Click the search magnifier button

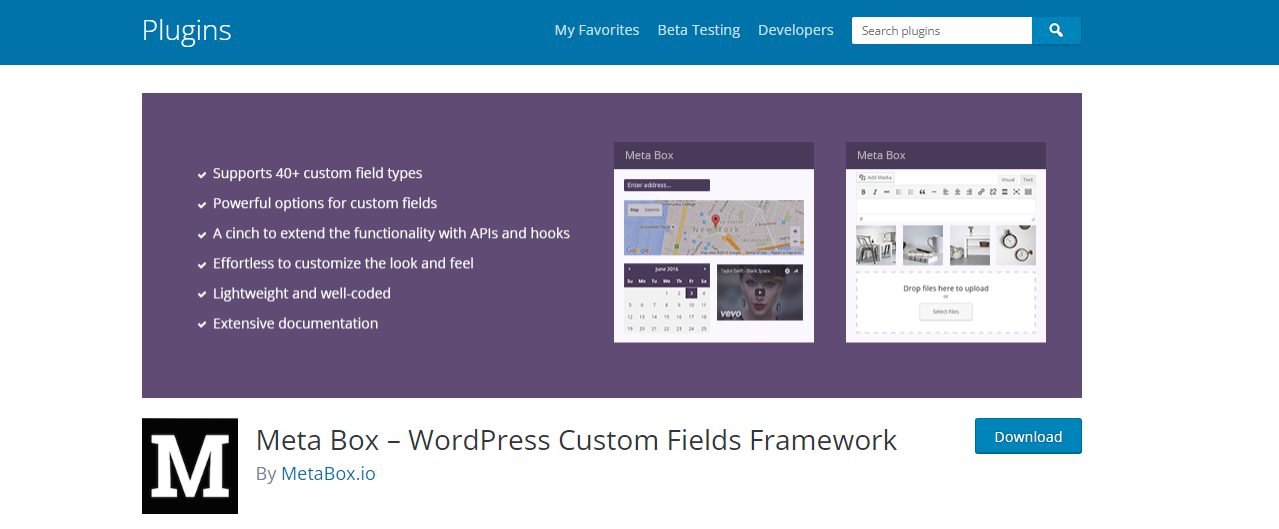pyautogui.click(x=1056, y=31)
